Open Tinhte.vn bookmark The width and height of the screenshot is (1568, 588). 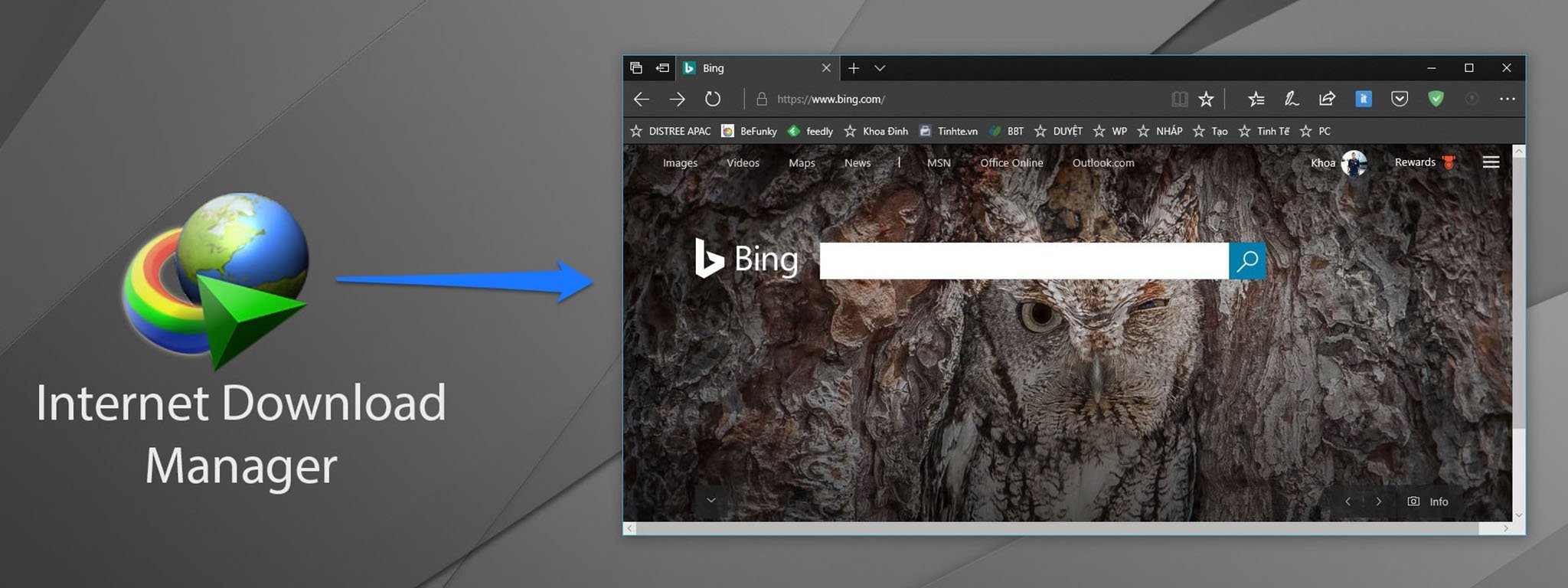tap(949, 131)
